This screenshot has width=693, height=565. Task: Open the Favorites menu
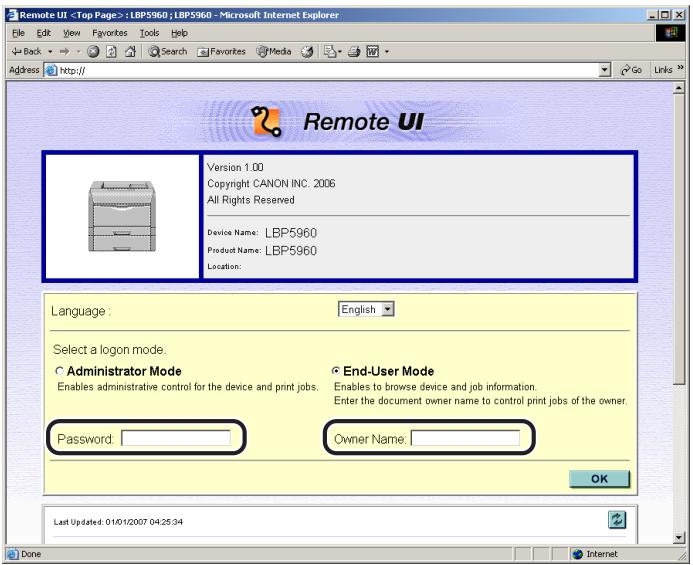(x=110, y=33)
